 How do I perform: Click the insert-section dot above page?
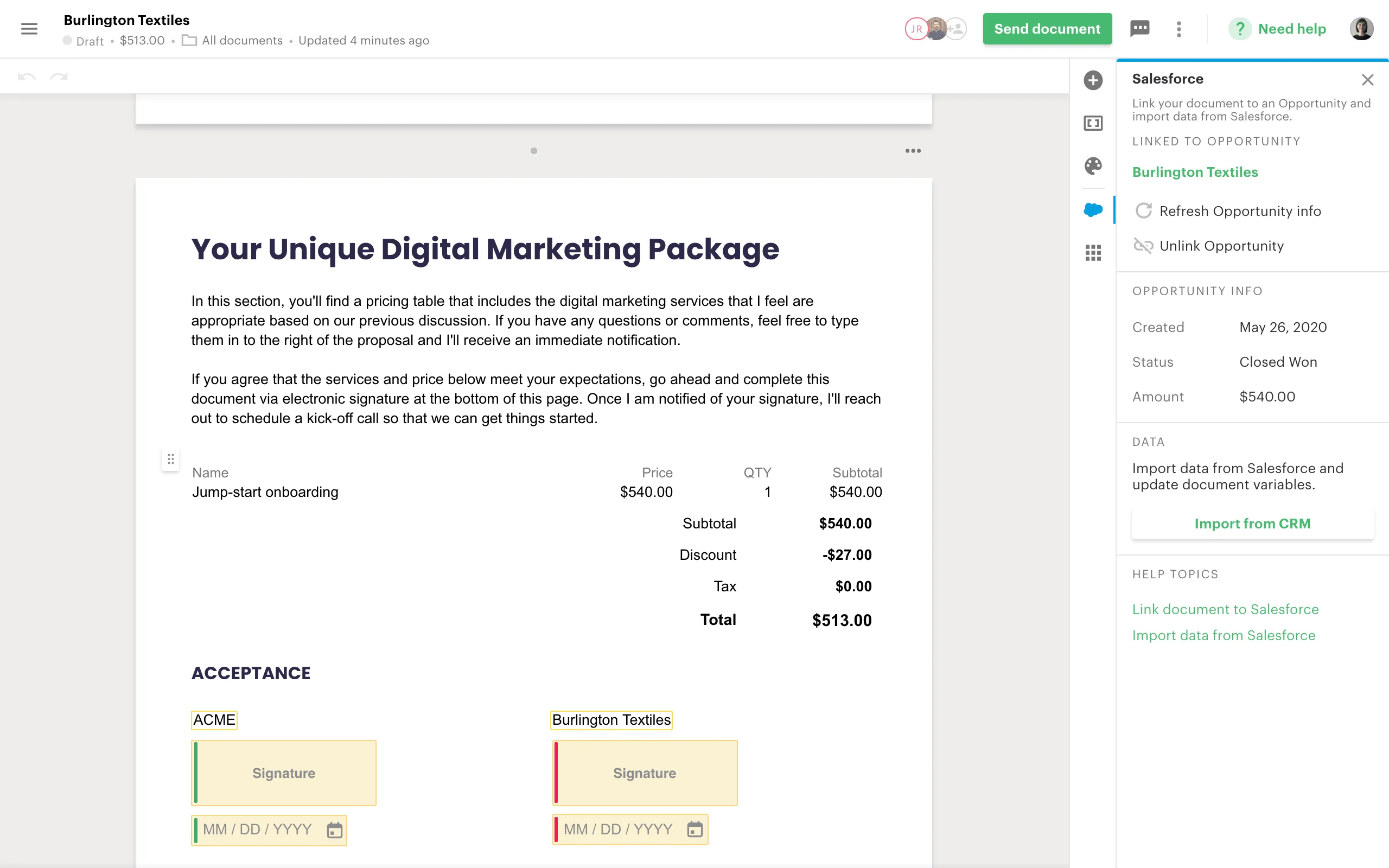click(x=534, y=151)
